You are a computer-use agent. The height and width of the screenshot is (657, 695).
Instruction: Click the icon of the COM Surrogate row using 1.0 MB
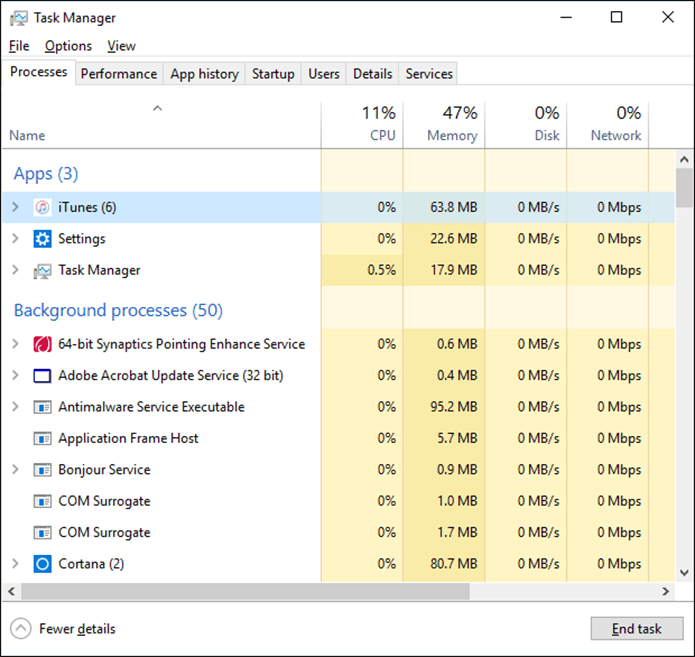pyautogui.click(x=42, y=501)
